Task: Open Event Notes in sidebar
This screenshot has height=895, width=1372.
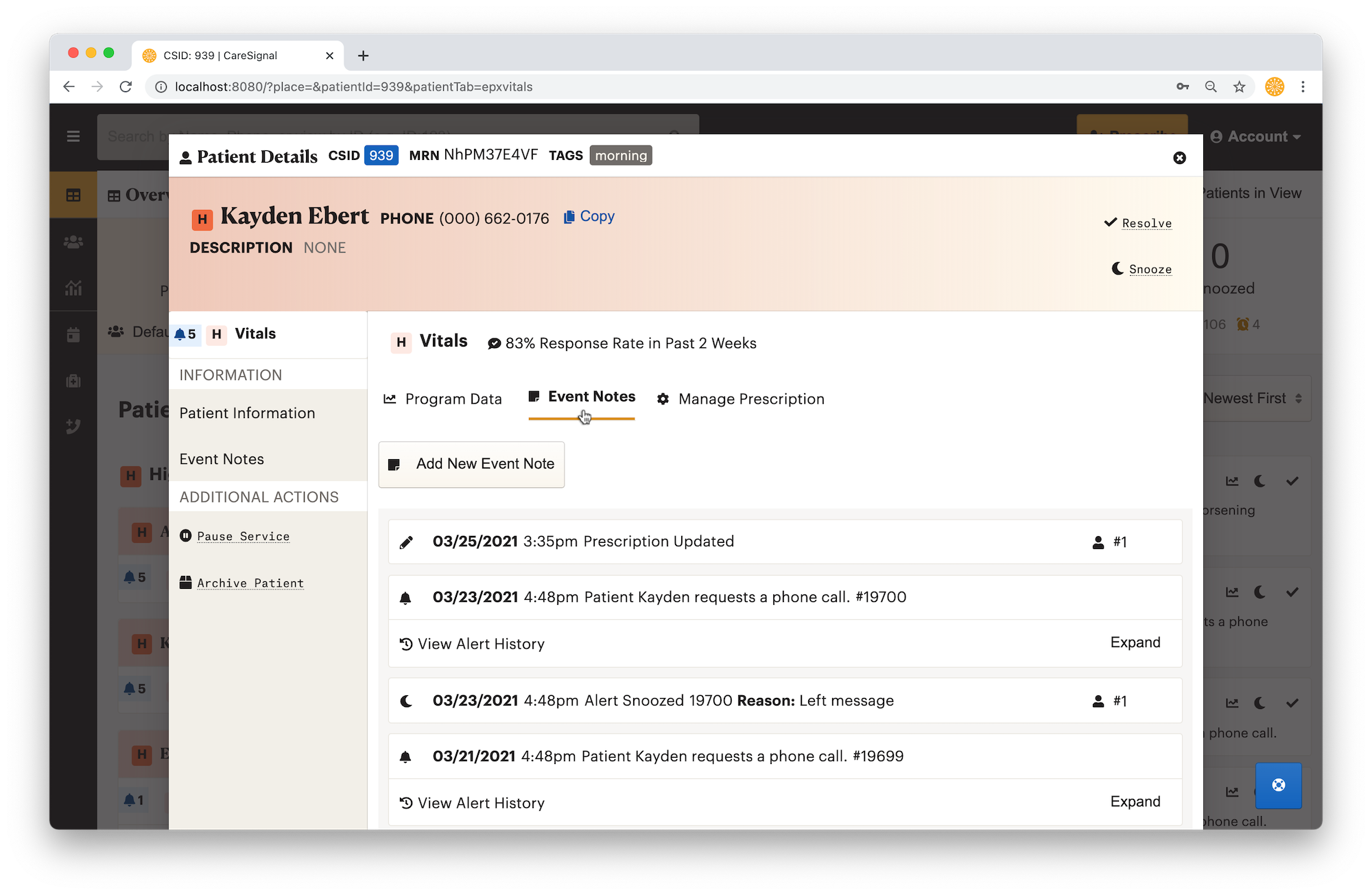Action: point(268,459)
